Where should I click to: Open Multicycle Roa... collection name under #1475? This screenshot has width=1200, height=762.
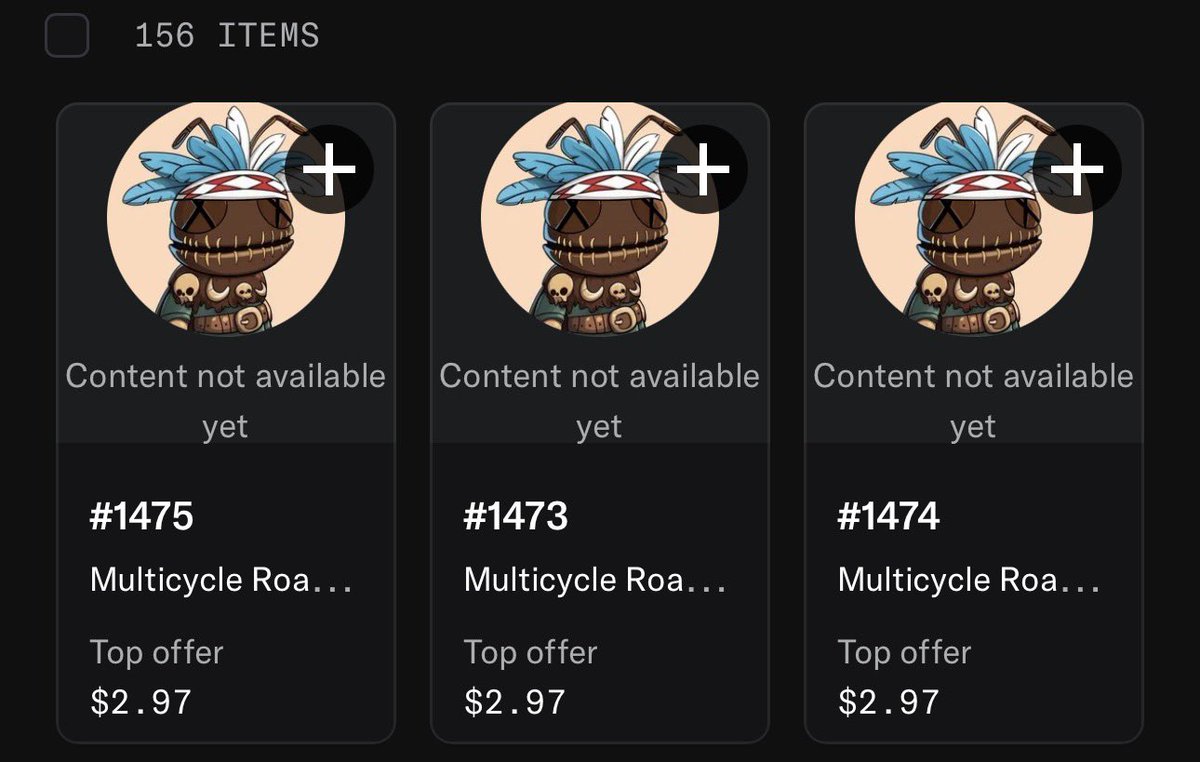[221, 580]
